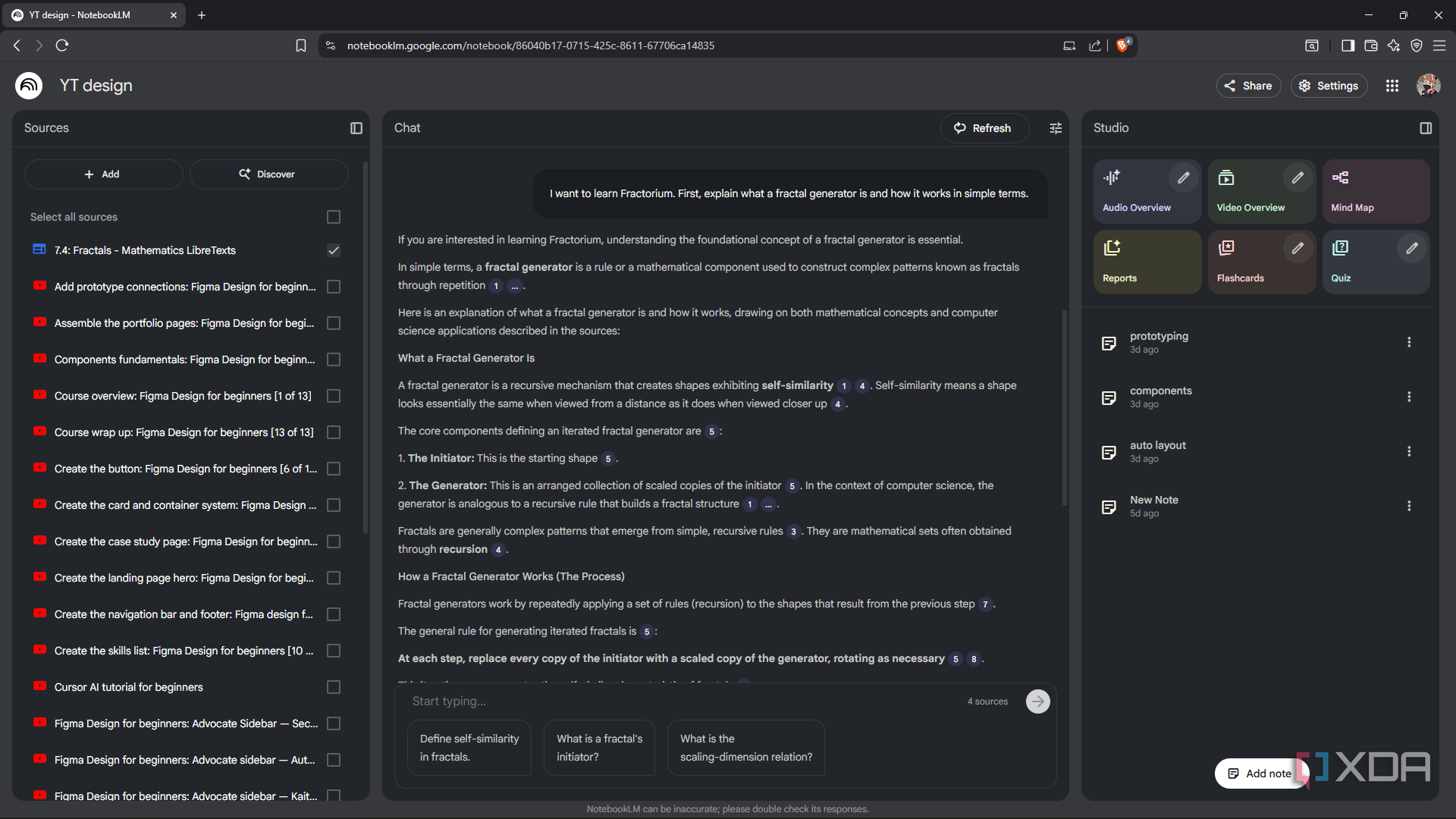Click the Share button
1456x819 pixels.
click(x=1248, y=86)
